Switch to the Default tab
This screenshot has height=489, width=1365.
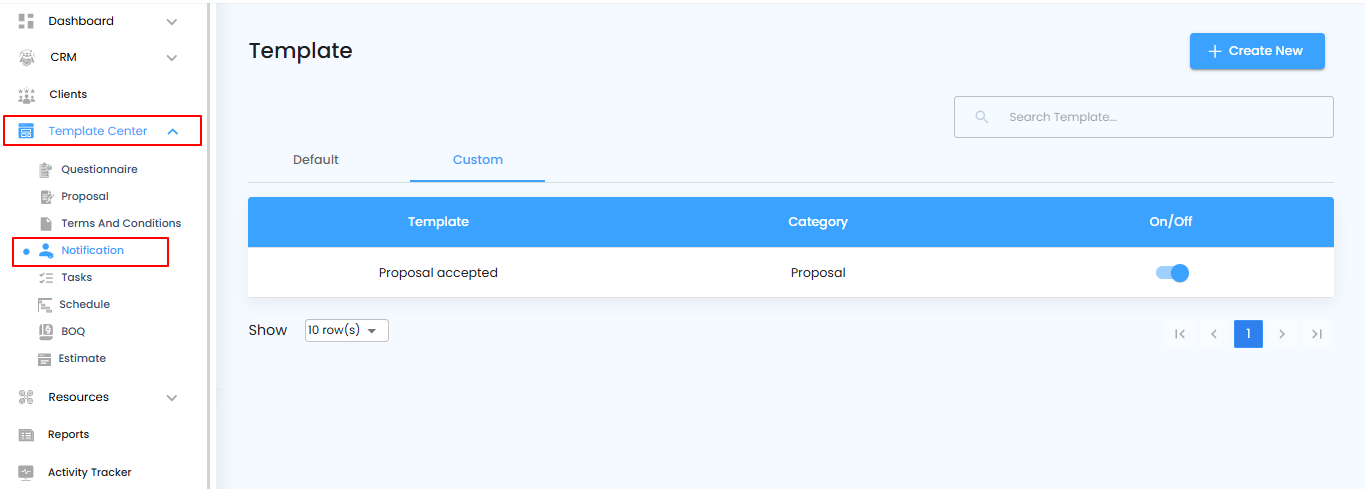[316, 160]
